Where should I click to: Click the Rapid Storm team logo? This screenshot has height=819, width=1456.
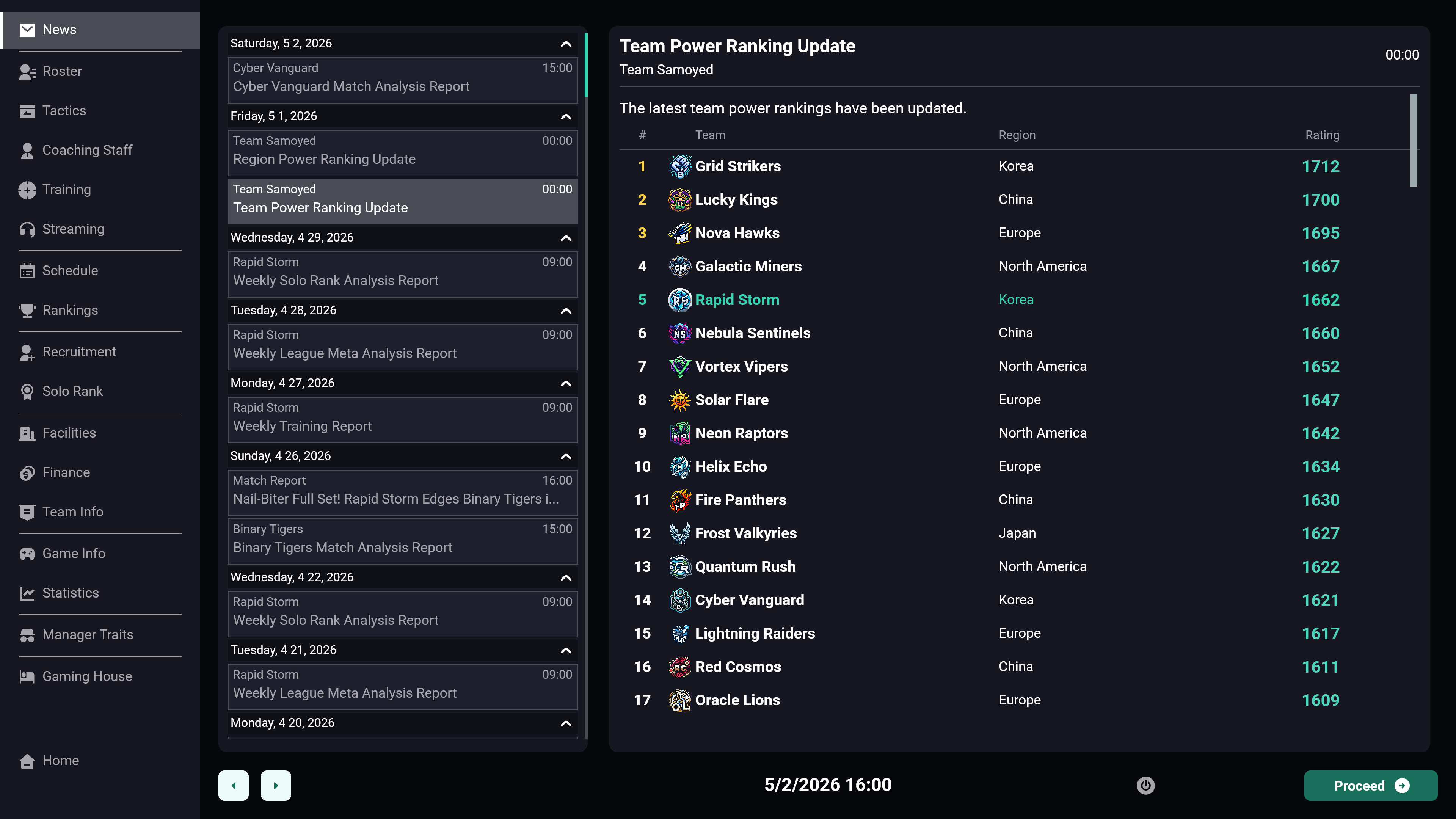pyautogui.click(x=679, y=300)
